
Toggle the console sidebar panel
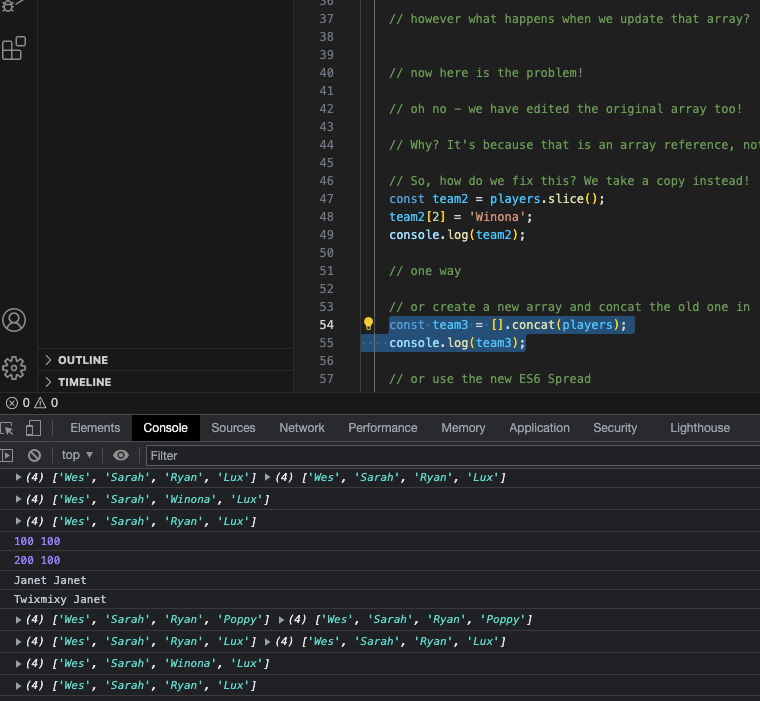[x=7, y=455]
